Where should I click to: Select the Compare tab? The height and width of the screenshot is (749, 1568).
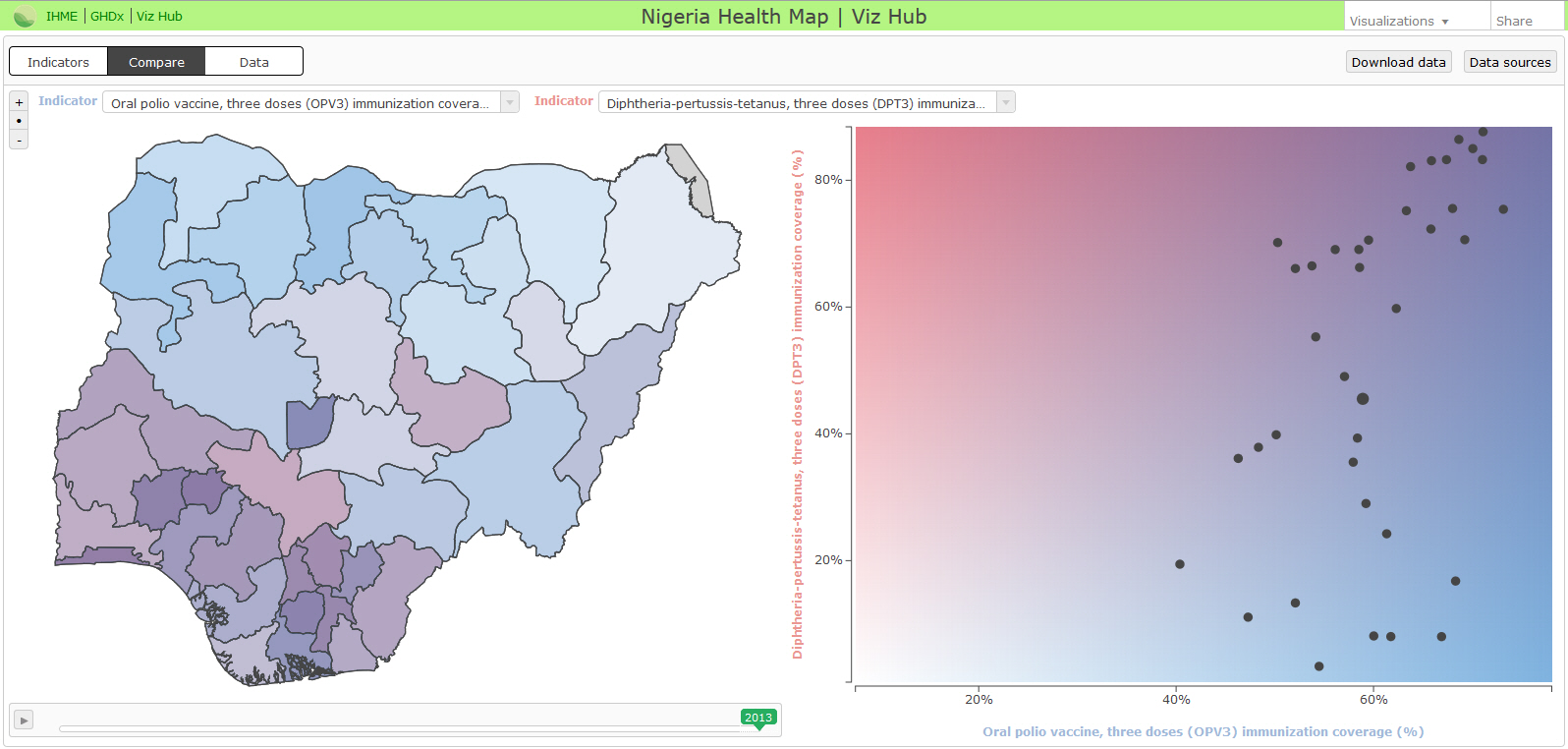156,62
